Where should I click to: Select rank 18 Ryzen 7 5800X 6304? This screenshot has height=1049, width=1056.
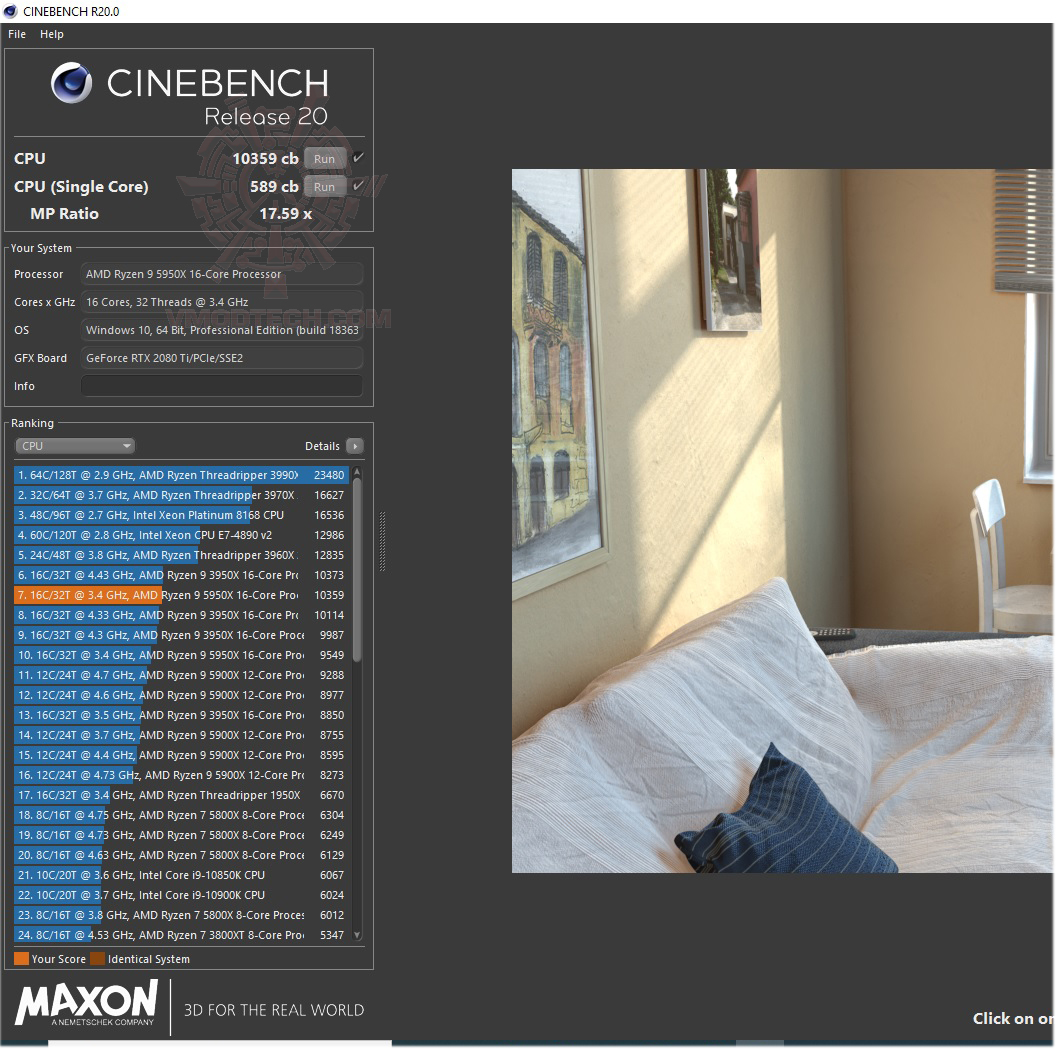(x=181, y=815)
